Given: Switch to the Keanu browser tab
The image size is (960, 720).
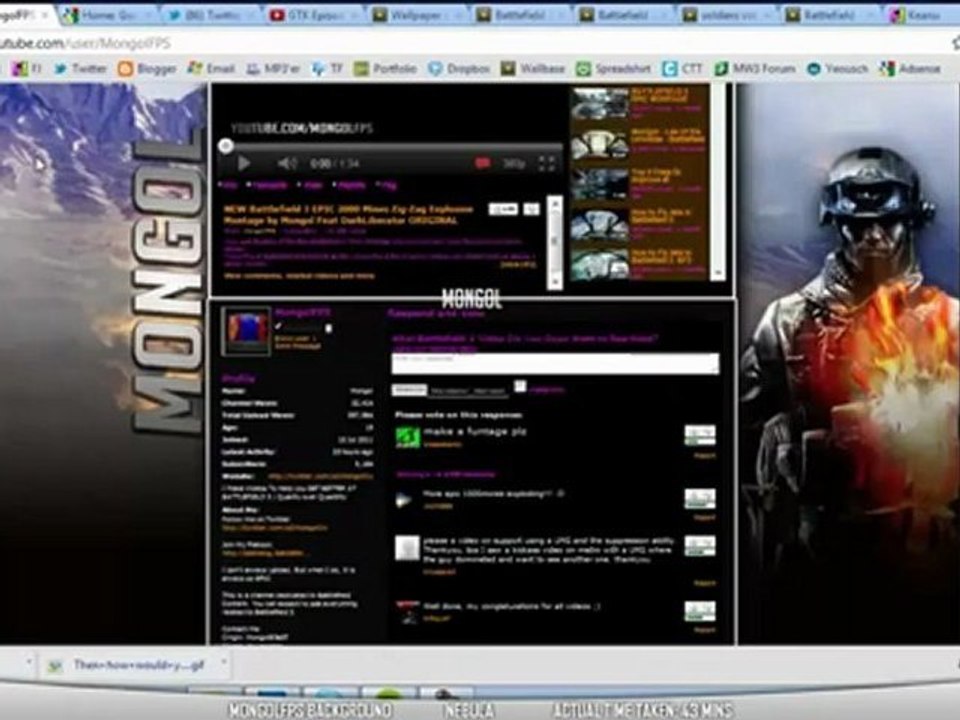Looking at the screenshot, I should pyautogui.click(x=922, y=15).
